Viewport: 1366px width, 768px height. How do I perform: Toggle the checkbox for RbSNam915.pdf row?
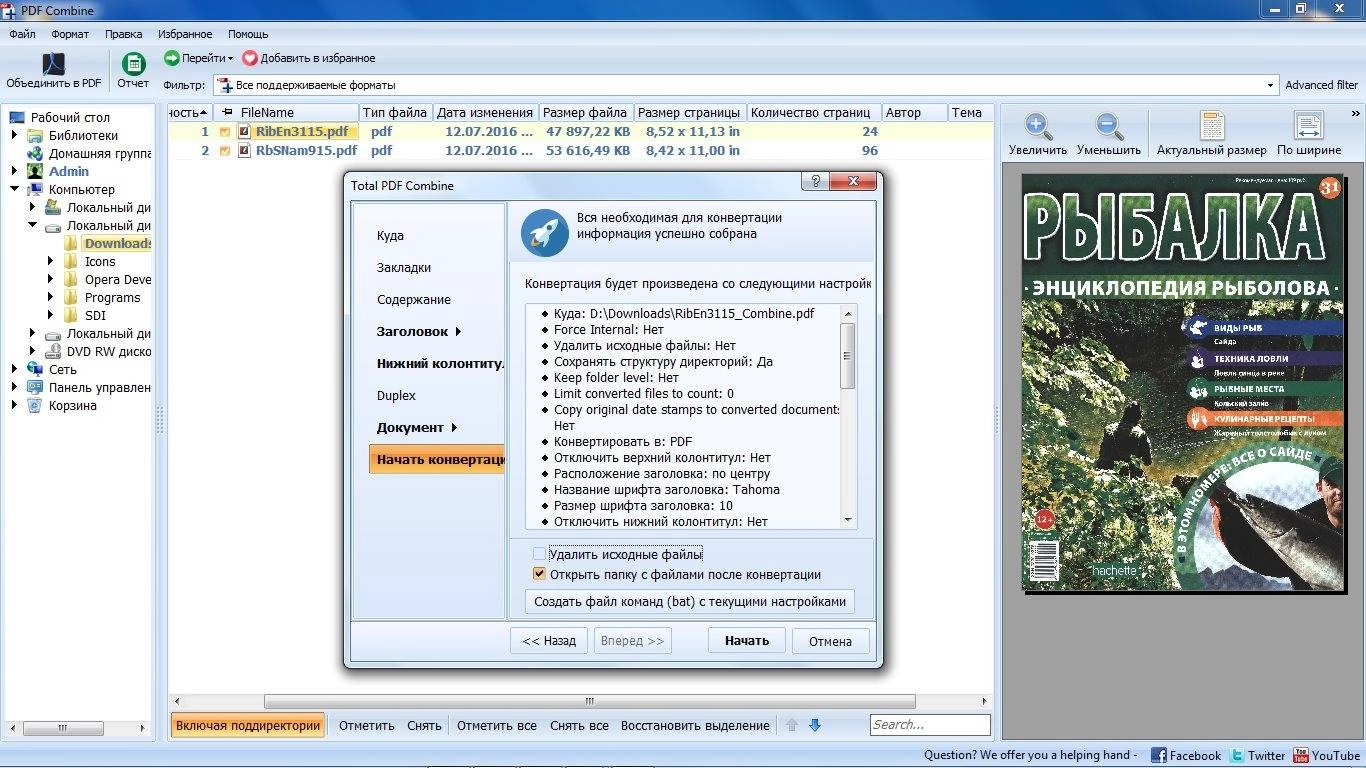(225, 150)
